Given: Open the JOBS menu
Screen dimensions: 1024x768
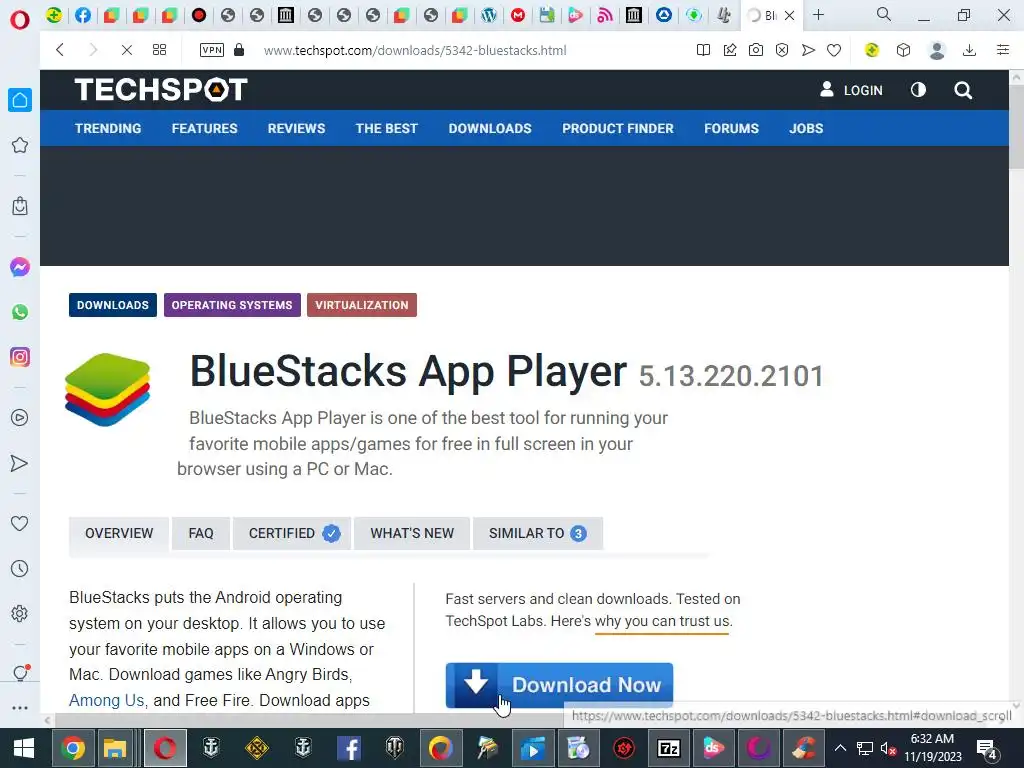Looking at the screenshot, I should pos(806,129).
